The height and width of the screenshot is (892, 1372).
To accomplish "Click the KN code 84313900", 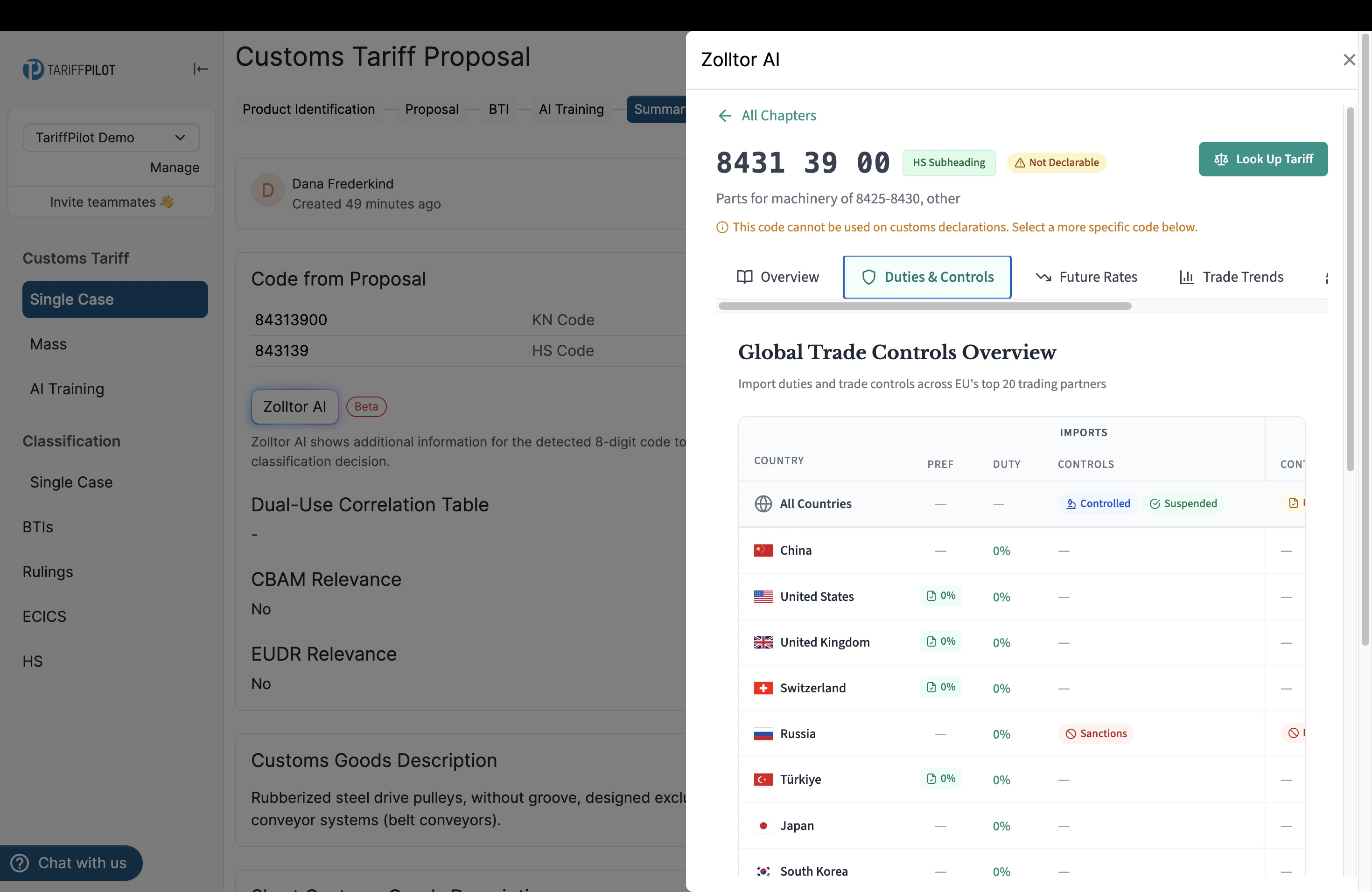I will click(291, 320).
